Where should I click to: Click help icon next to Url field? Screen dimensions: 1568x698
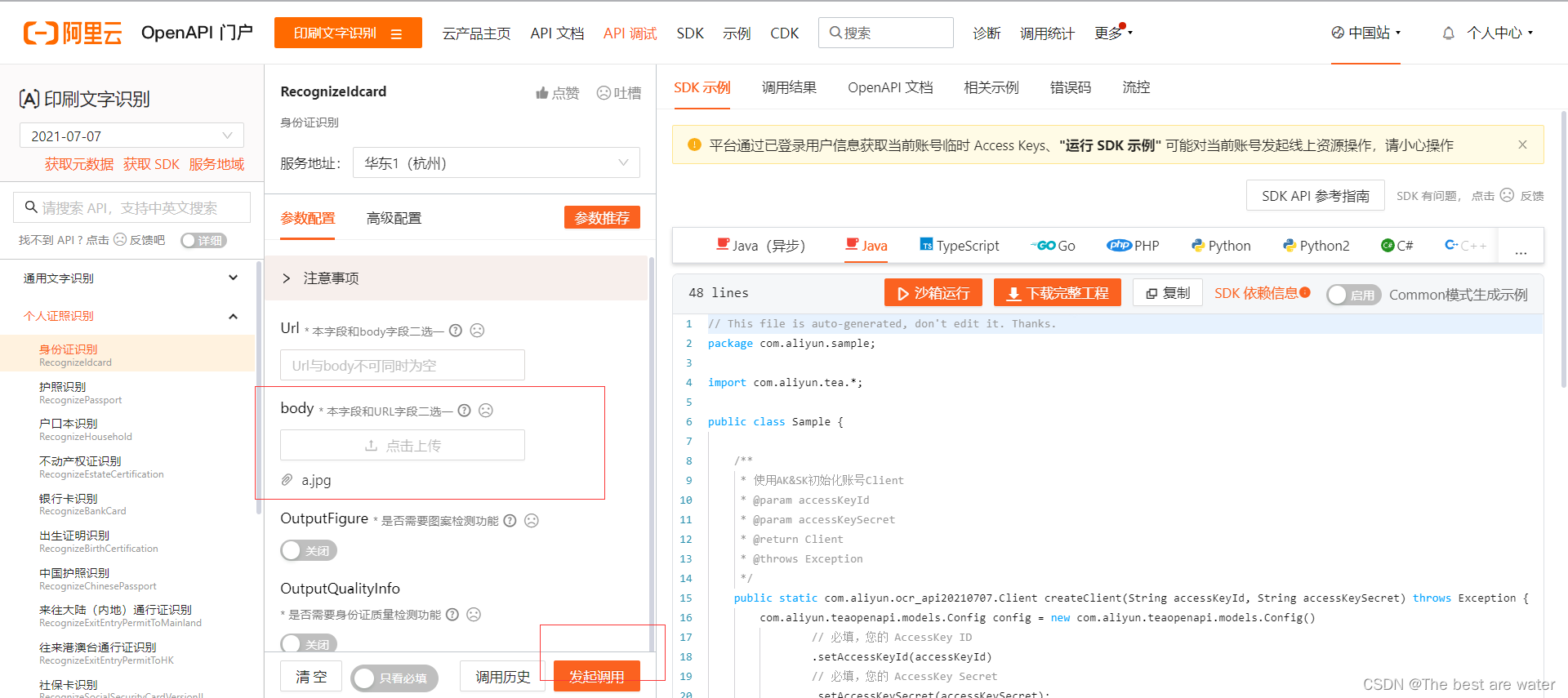(456, 331)
